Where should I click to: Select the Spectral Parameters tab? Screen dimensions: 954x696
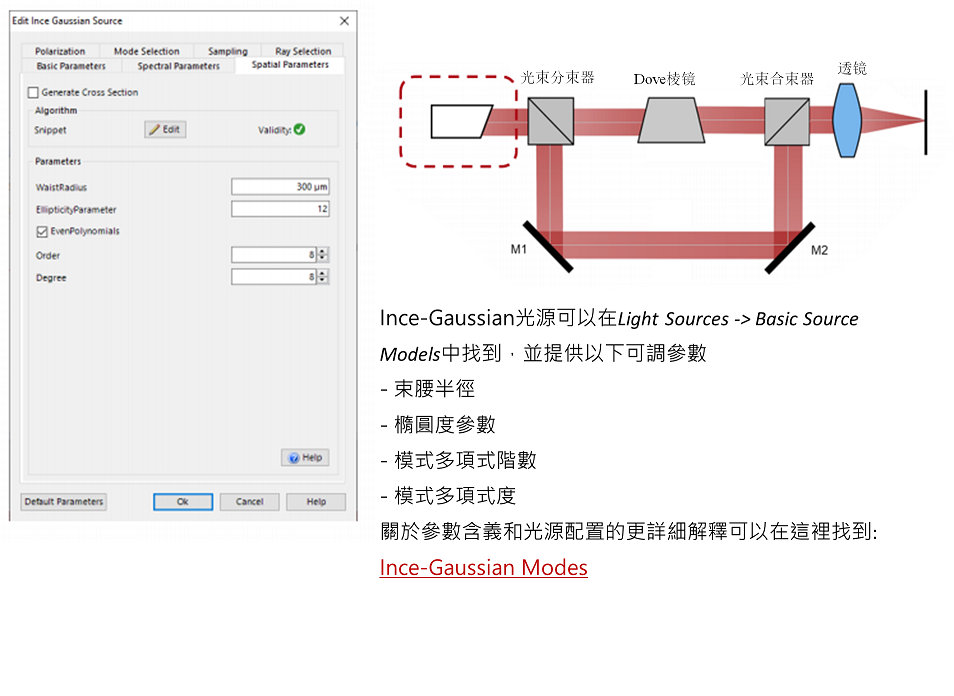click(178, 66)
